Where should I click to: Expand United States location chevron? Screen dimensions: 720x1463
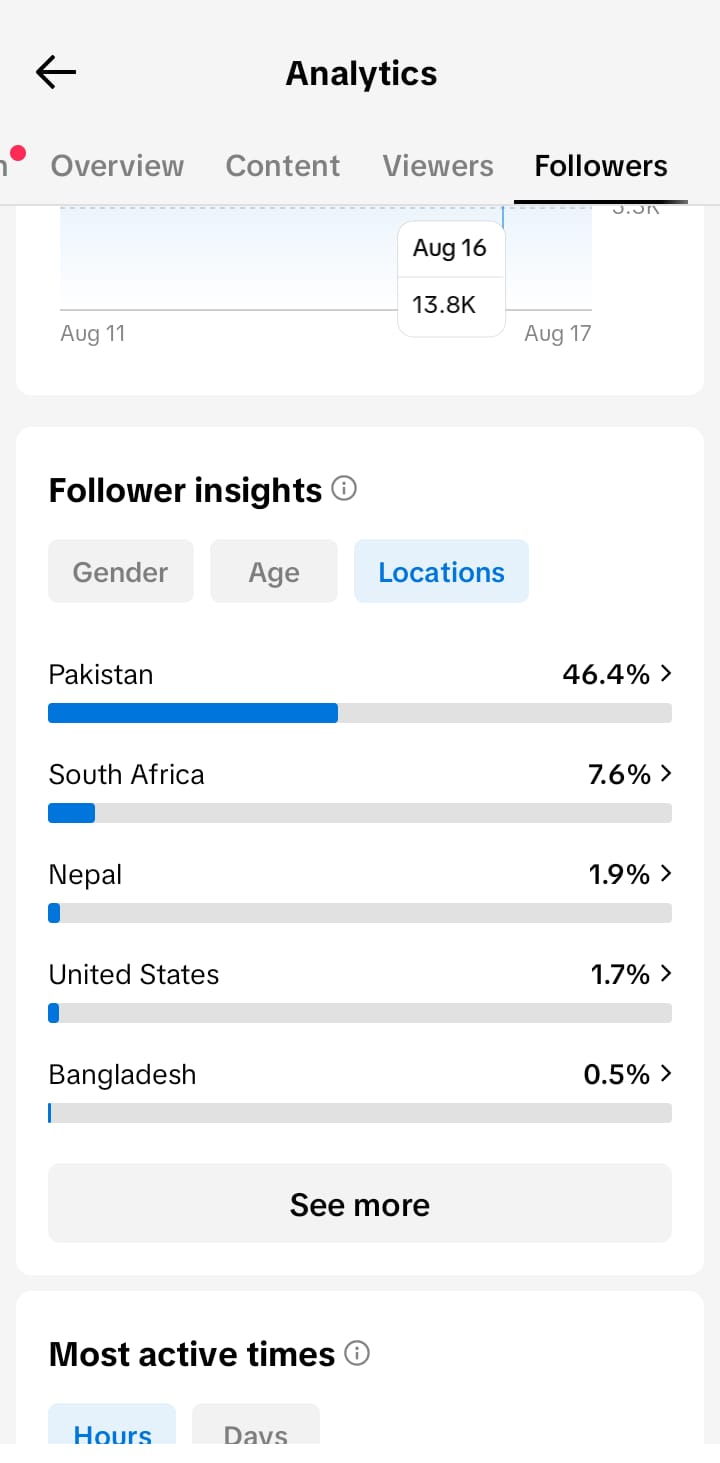pyautogui.click(x=666, y=974)
